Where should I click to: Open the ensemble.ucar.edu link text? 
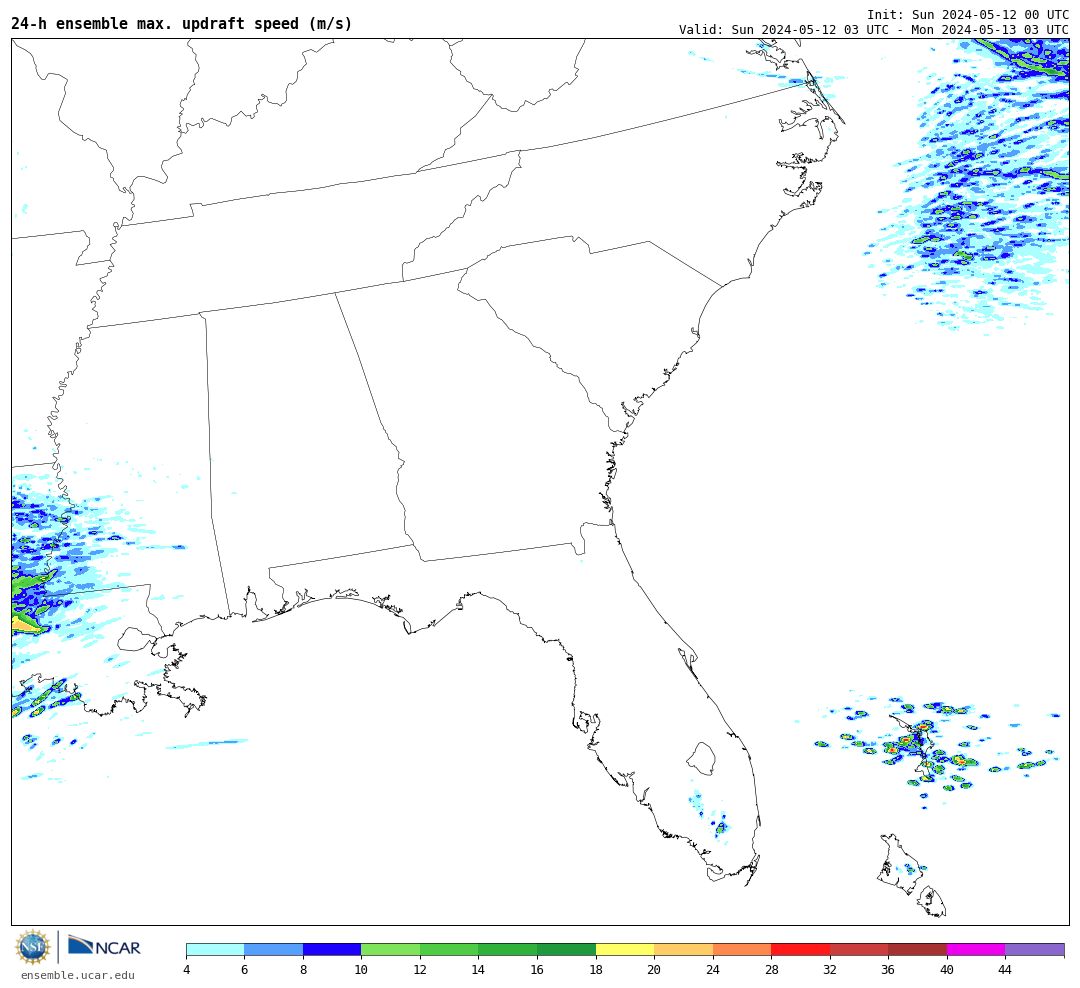pyautogui.click(x=78, y=975)
